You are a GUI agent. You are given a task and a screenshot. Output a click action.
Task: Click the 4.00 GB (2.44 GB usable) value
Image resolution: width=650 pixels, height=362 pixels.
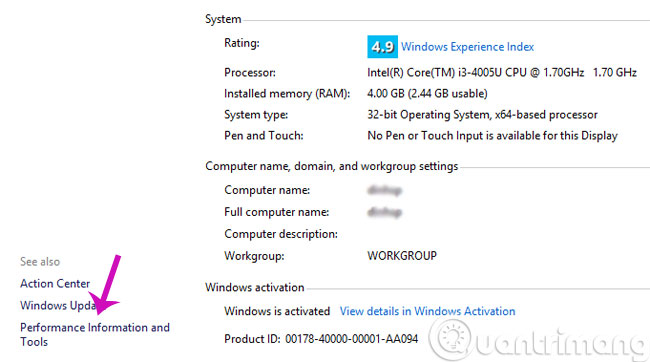tap(427, 94)
